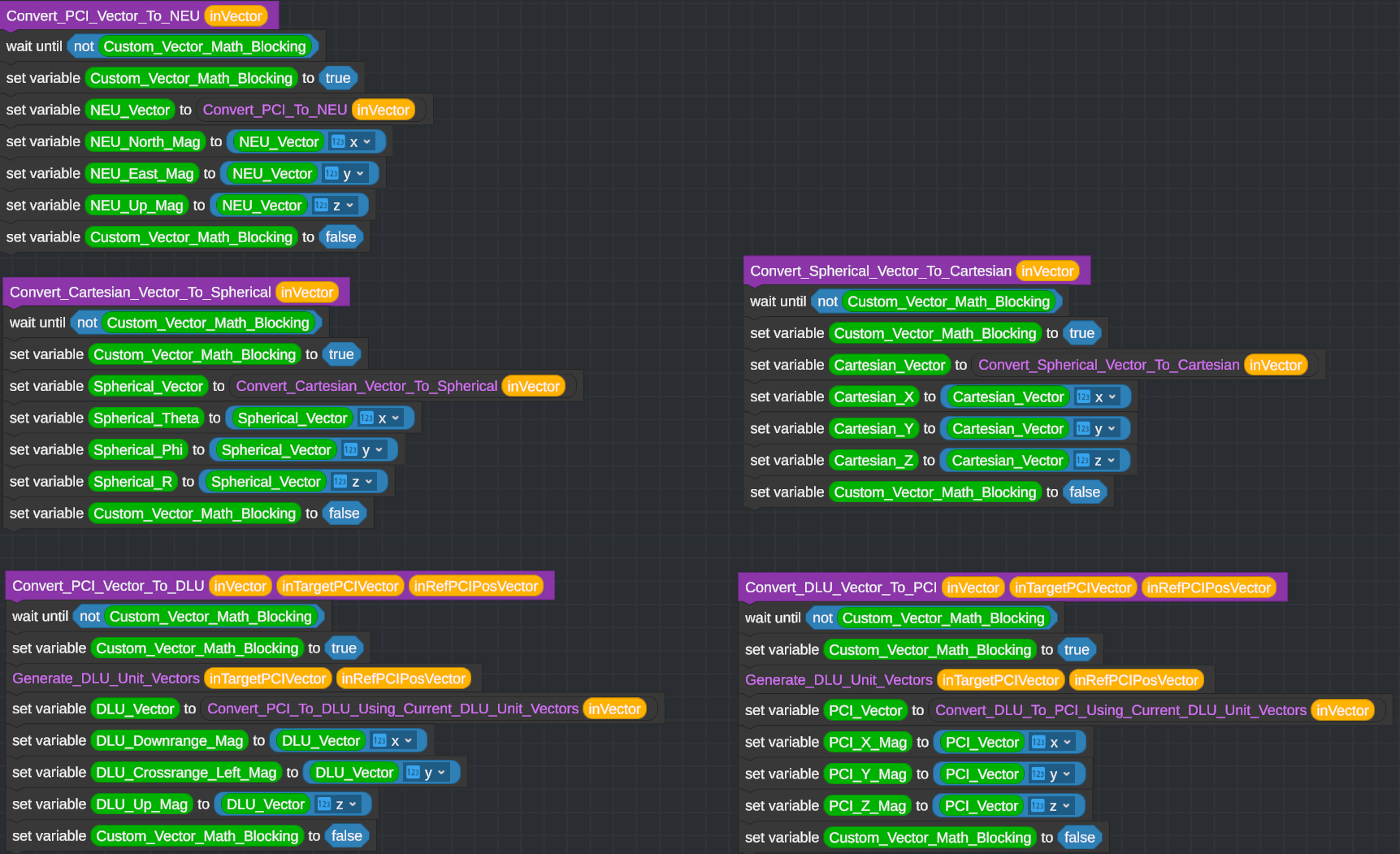This screenshot has width=1400, height=854.
Task: Click the true value in Convert_PCI_Vector_To_NEU function
Action: click(338, 78)
